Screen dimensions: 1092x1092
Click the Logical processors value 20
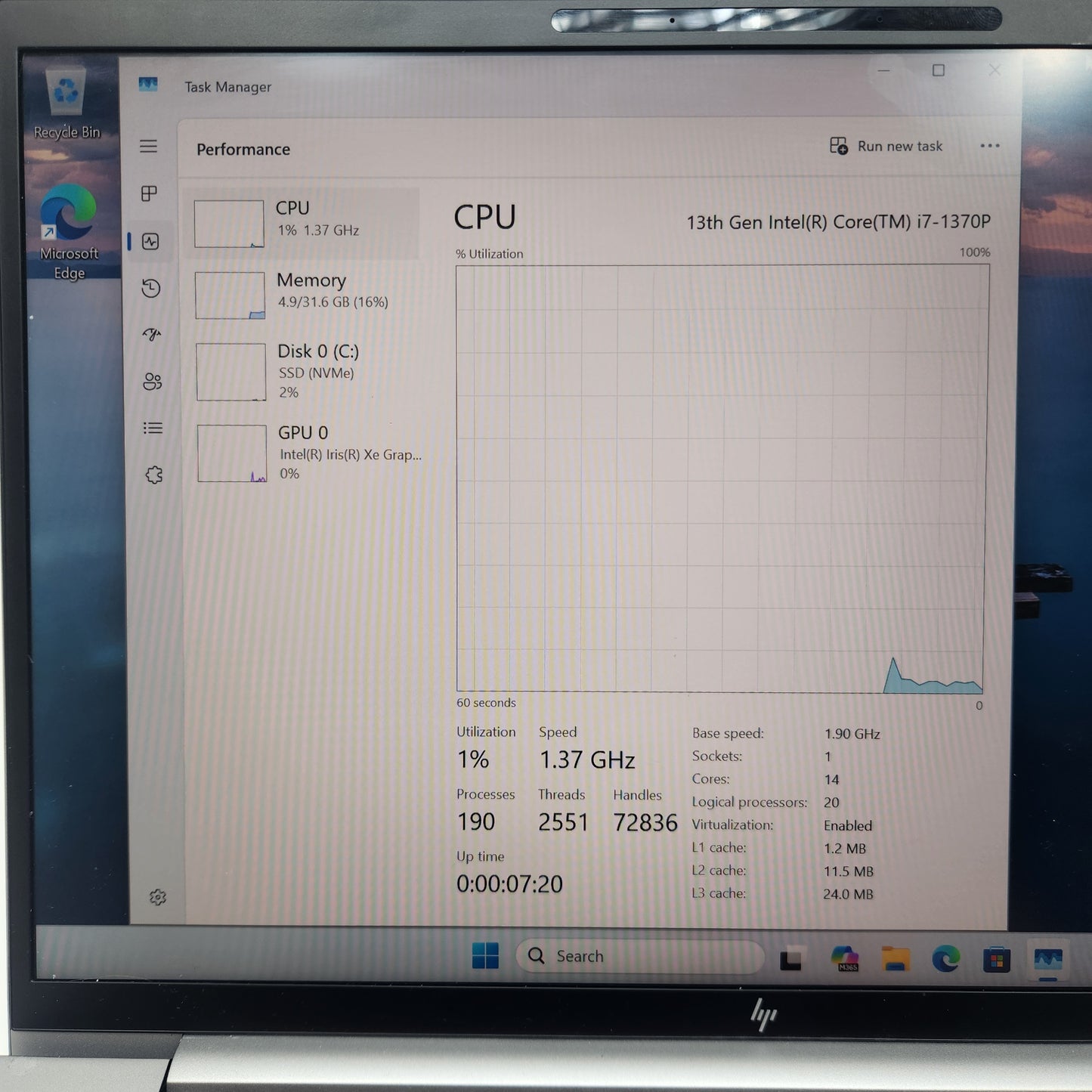coord(831,803)
